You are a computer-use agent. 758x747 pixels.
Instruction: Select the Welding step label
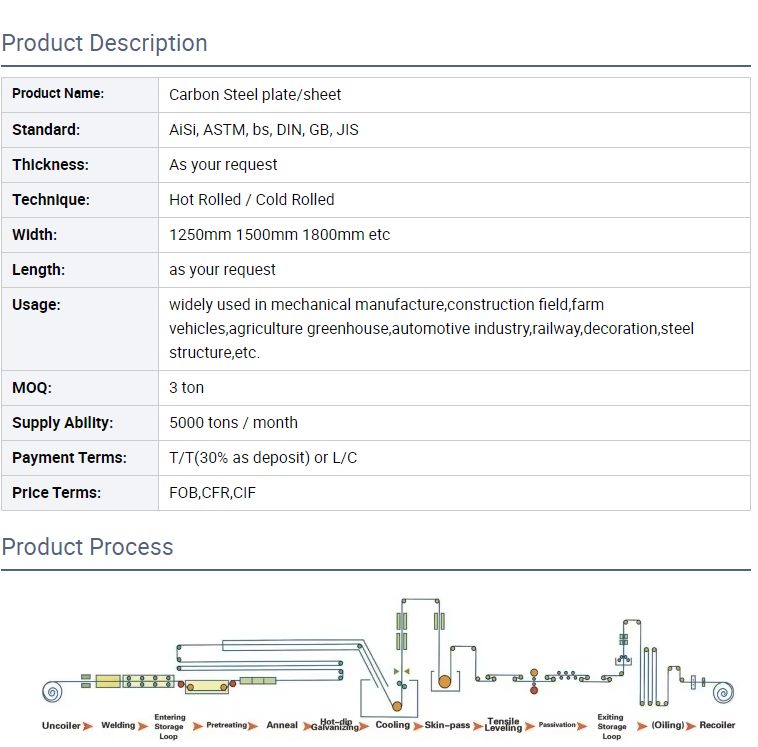[118, 725]
